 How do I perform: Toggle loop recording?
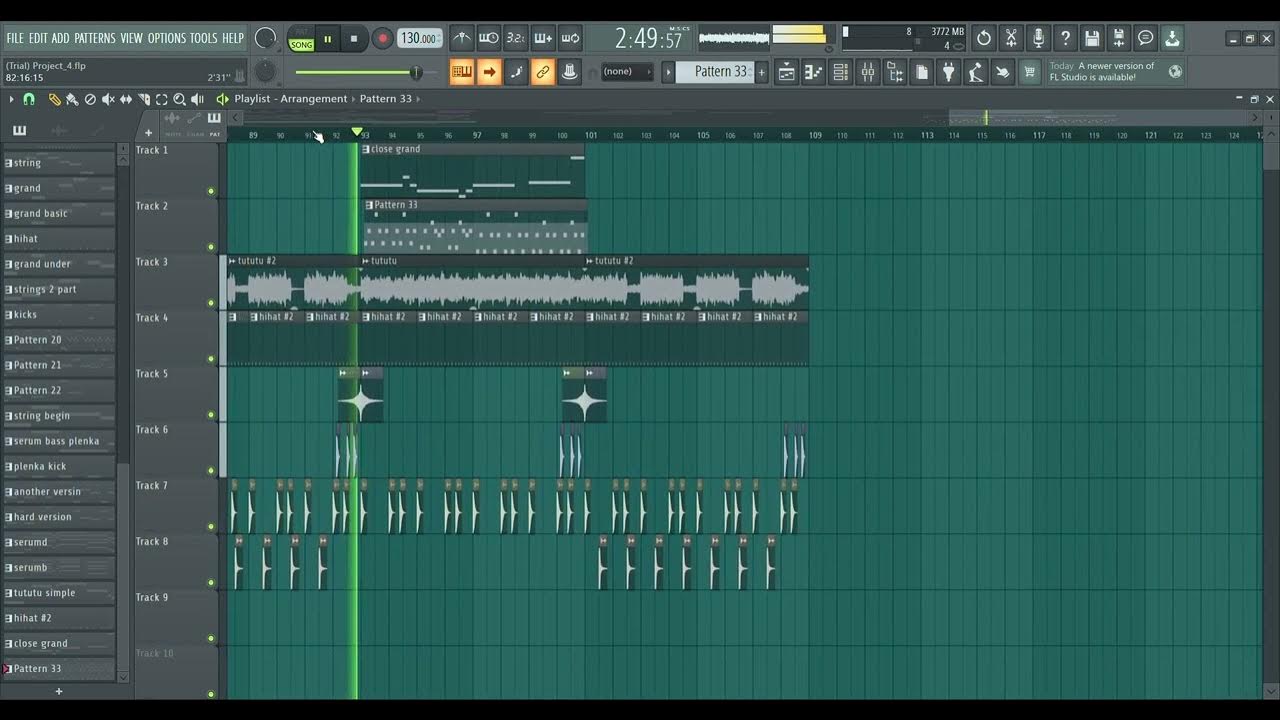(x=570, y=38)
